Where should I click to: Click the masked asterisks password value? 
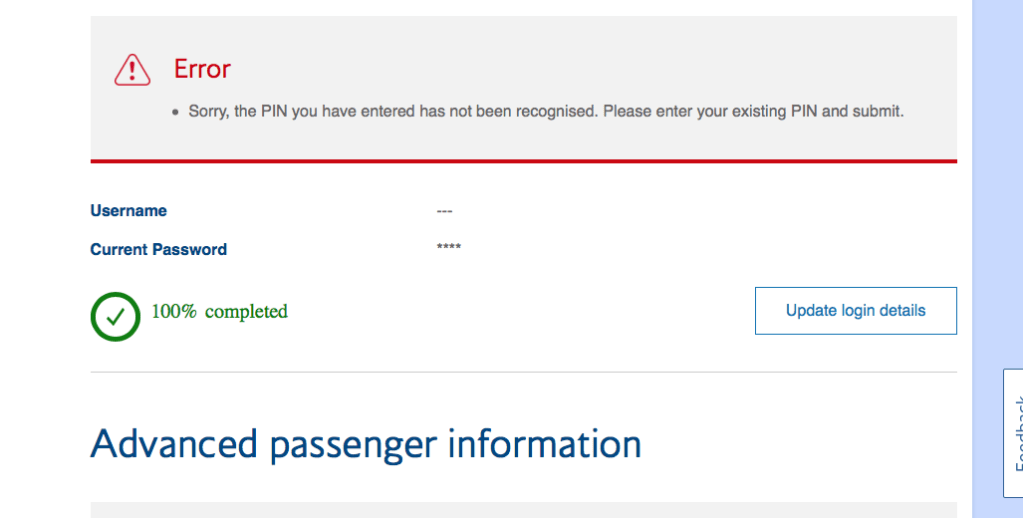[x=449, y=247]
